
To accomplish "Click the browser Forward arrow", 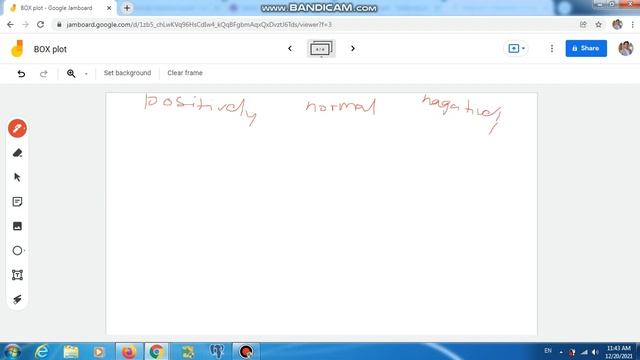I will point(25,25).
